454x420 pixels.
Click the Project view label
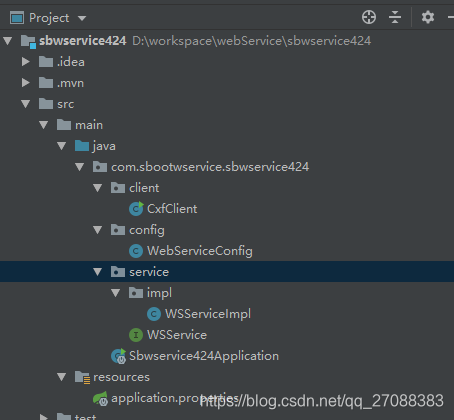point(49,18)
